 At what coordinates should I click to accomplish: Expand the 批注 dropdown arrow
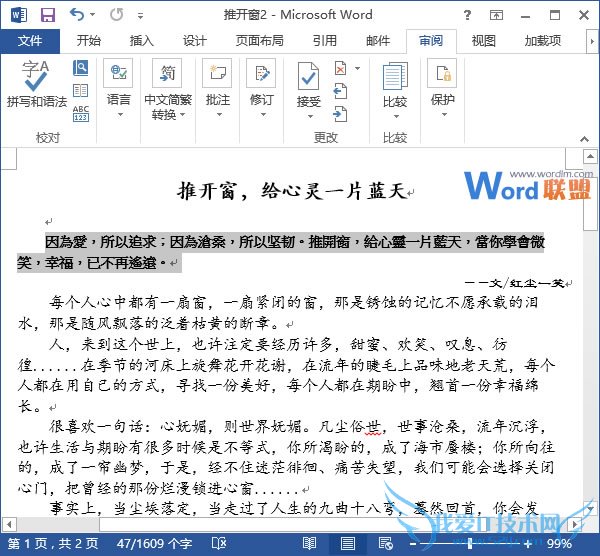pyautogui.click(x=219, y=114)
